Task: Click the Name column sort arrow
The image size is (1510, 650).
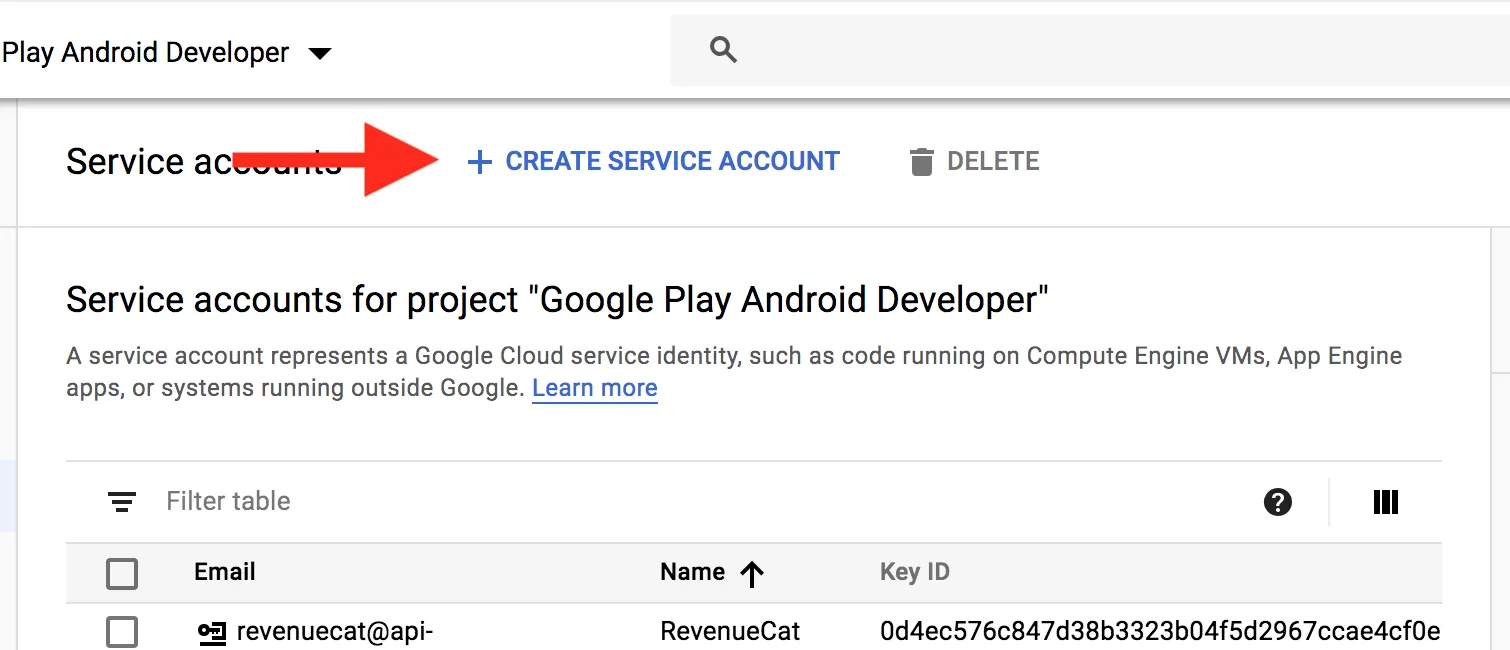Action: 752,573
